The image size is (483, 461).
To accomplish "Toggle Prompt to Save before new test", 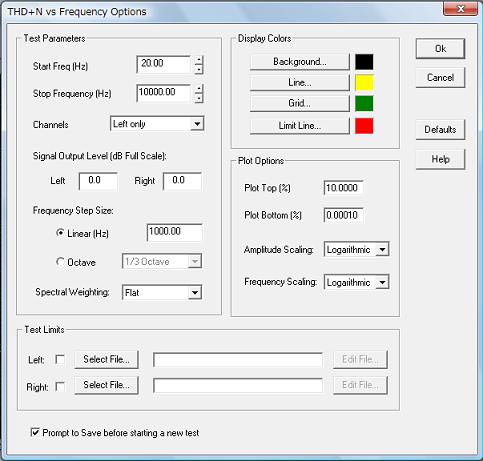I will click(x=35, y=432).
